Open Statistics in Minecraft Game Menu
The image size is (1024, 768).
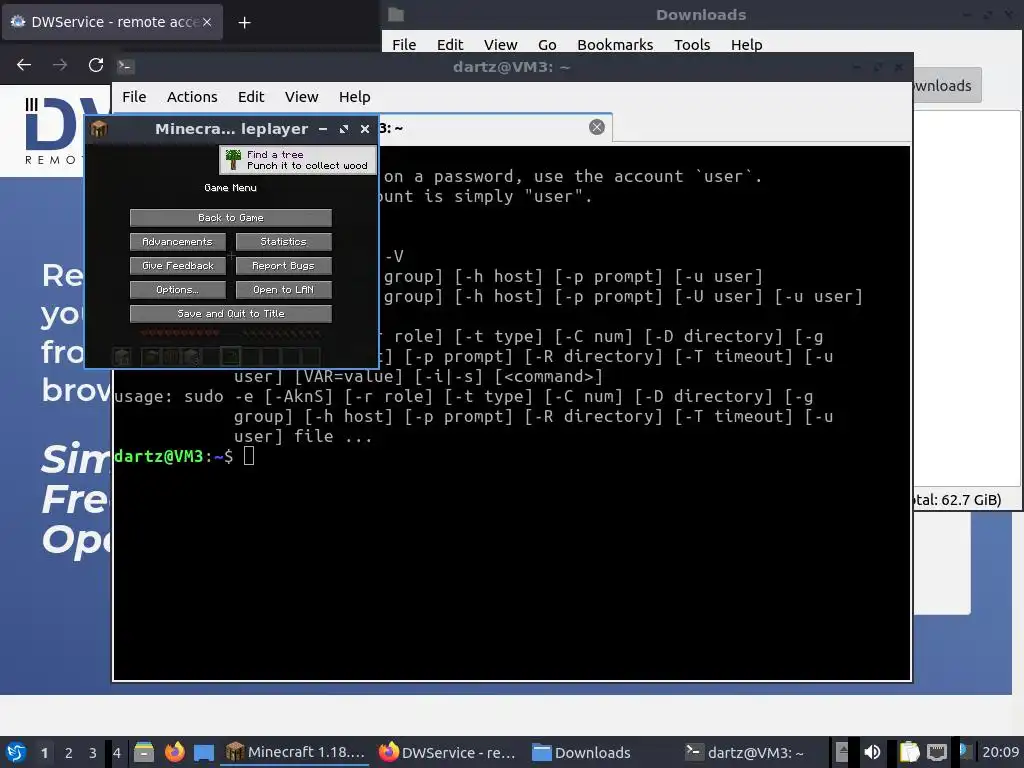(283, 242)
